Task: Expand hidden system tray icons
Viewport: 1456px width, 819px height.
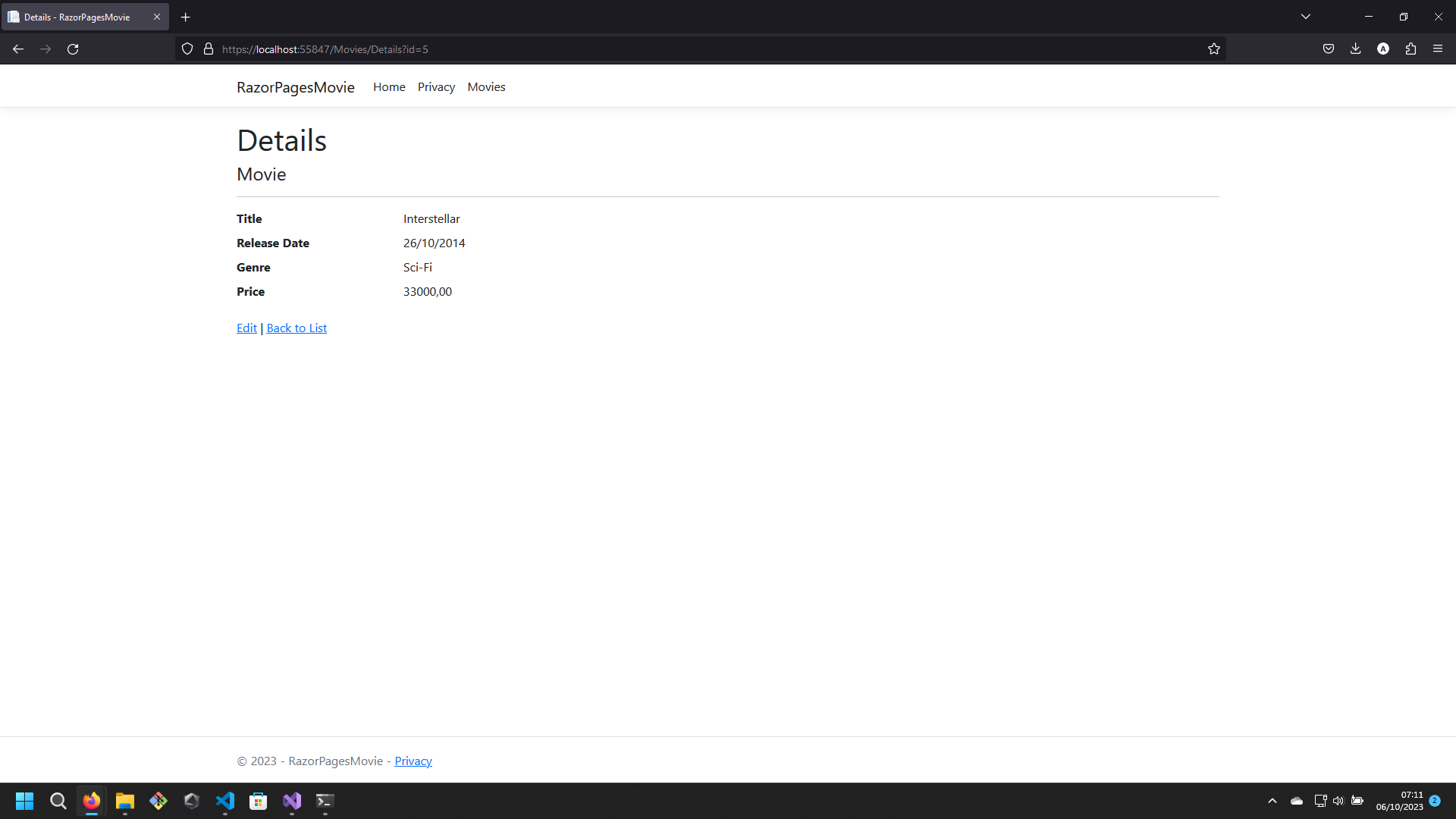Action: click(1272, 801)
